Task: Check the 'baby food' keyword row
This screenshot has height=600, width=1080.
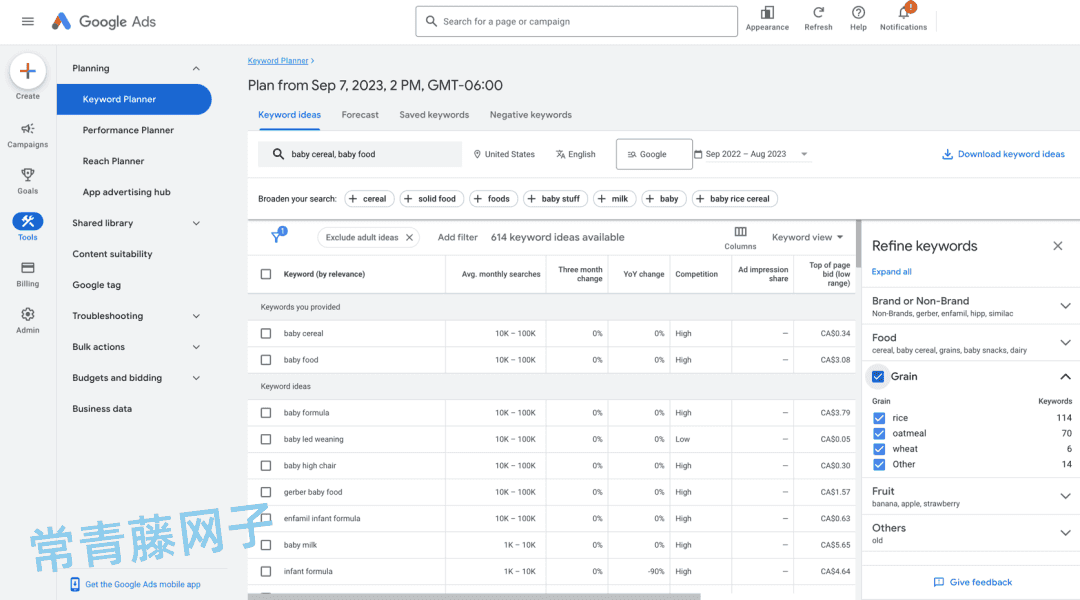Action: point(266,360)
